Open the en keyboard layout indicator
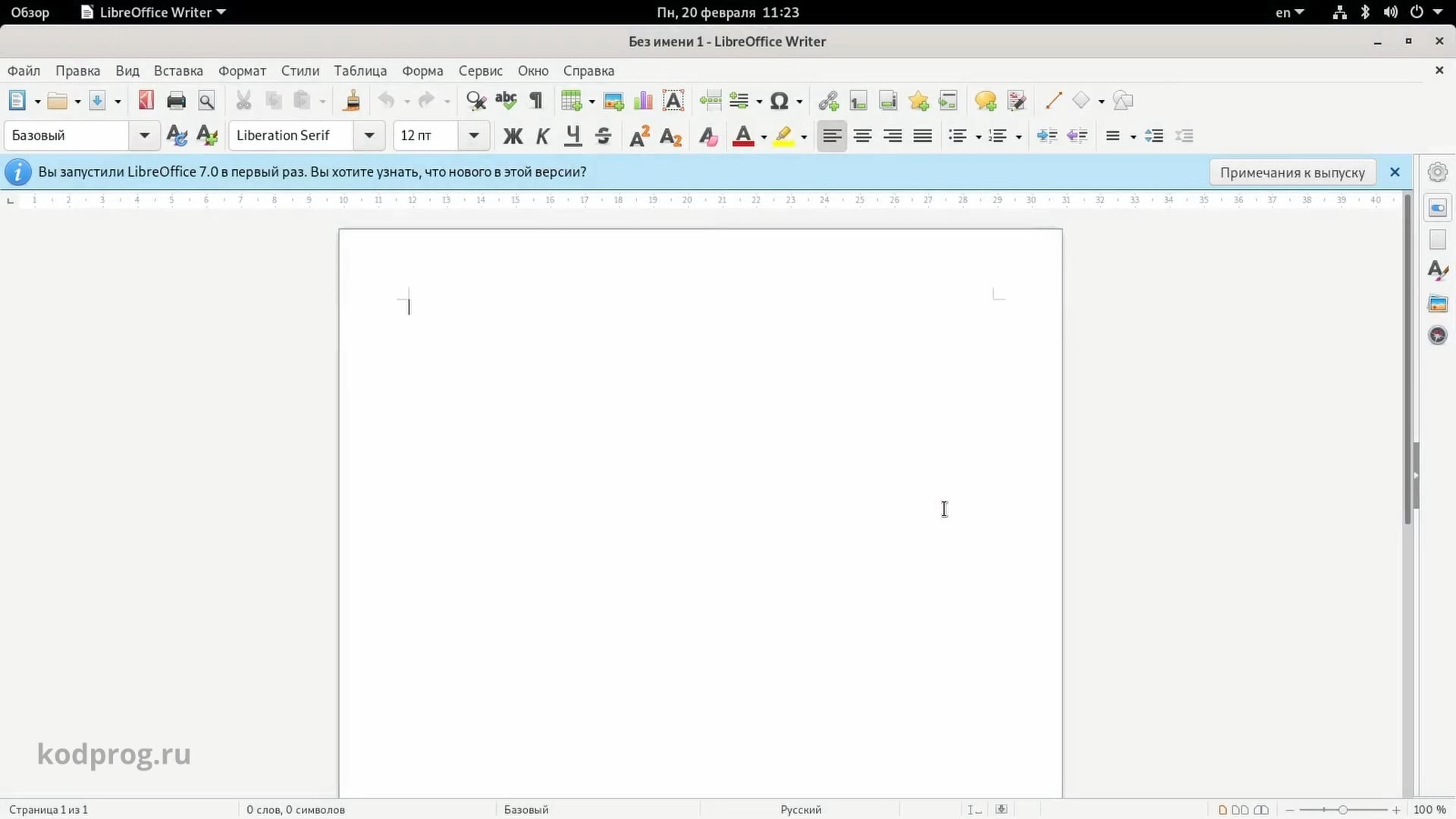Screen dimensions: 1456x819 [x=1289, y=12]
